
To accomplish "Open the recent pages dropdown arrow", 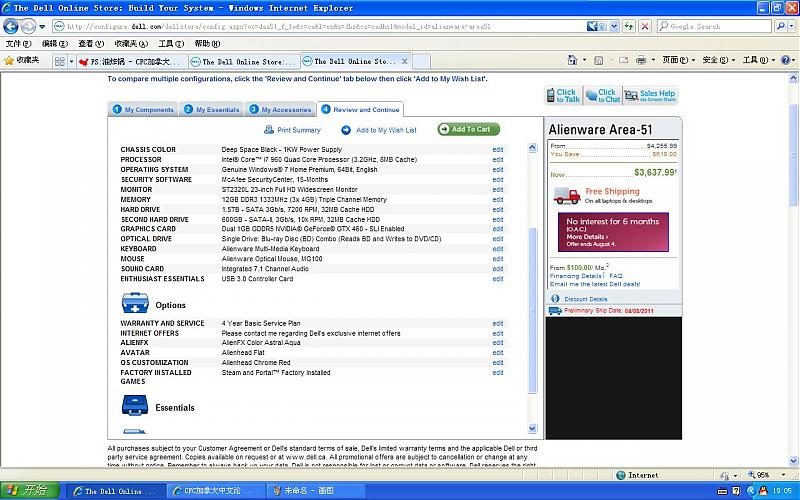I will coord(42,26).
